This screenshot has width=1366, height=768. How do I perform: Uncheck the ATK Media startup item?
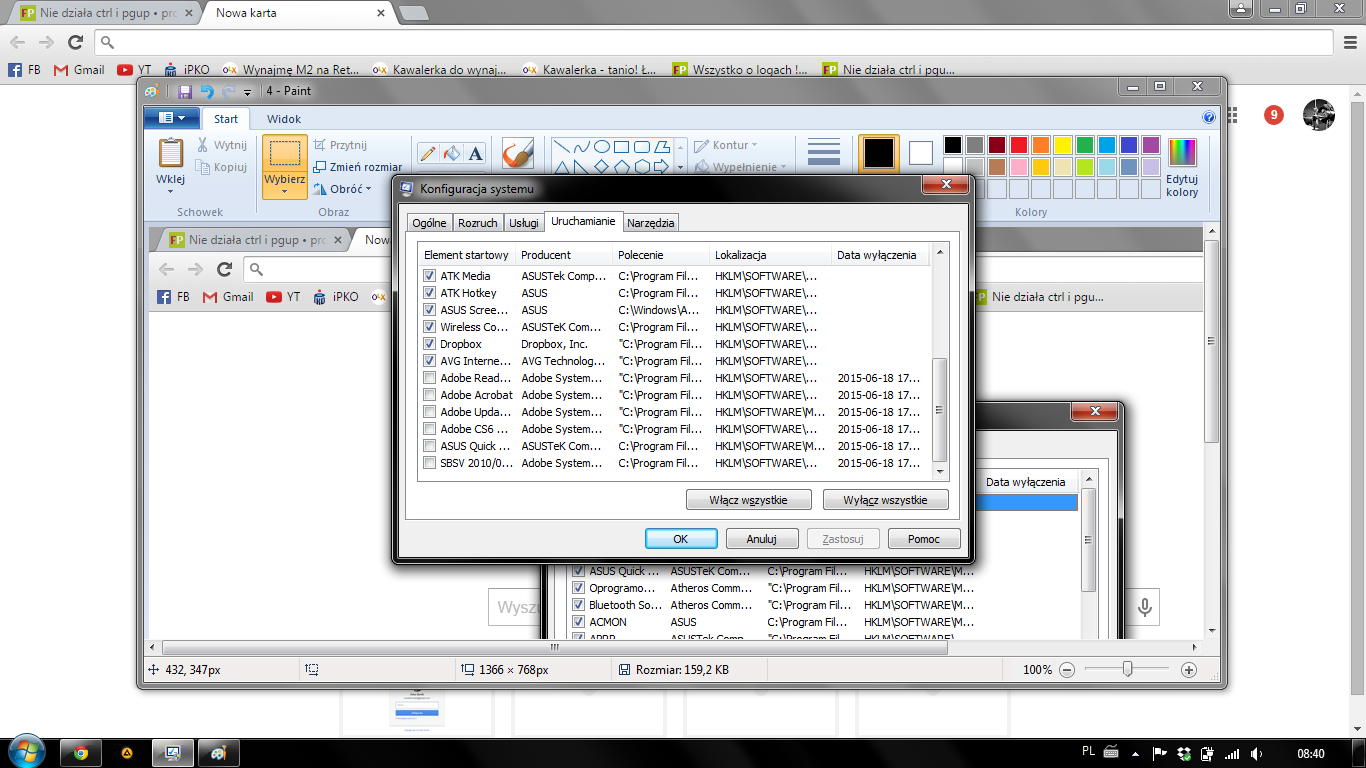430,276
